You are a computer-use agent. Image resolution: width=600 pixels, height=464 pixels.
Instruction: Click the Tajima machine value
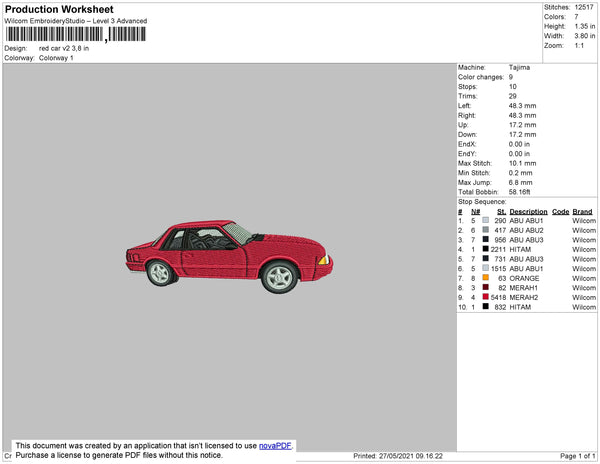coord(520,68)
